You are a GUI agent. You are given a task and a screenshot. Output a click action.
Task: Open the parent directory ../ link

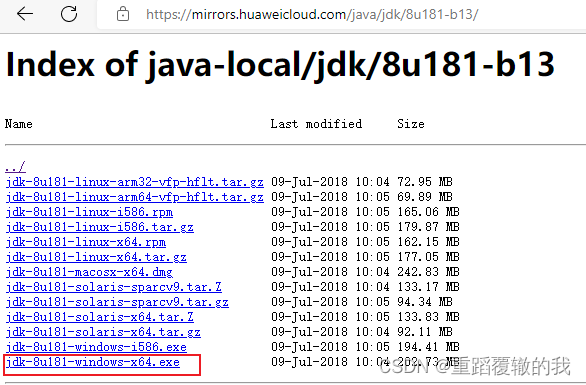click(15, 167)
